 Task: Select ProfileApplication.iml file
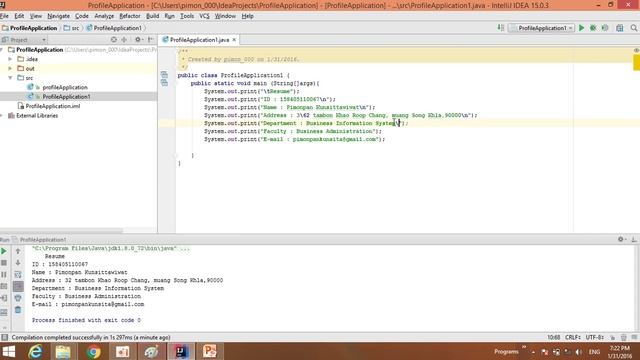click(53, 106)
